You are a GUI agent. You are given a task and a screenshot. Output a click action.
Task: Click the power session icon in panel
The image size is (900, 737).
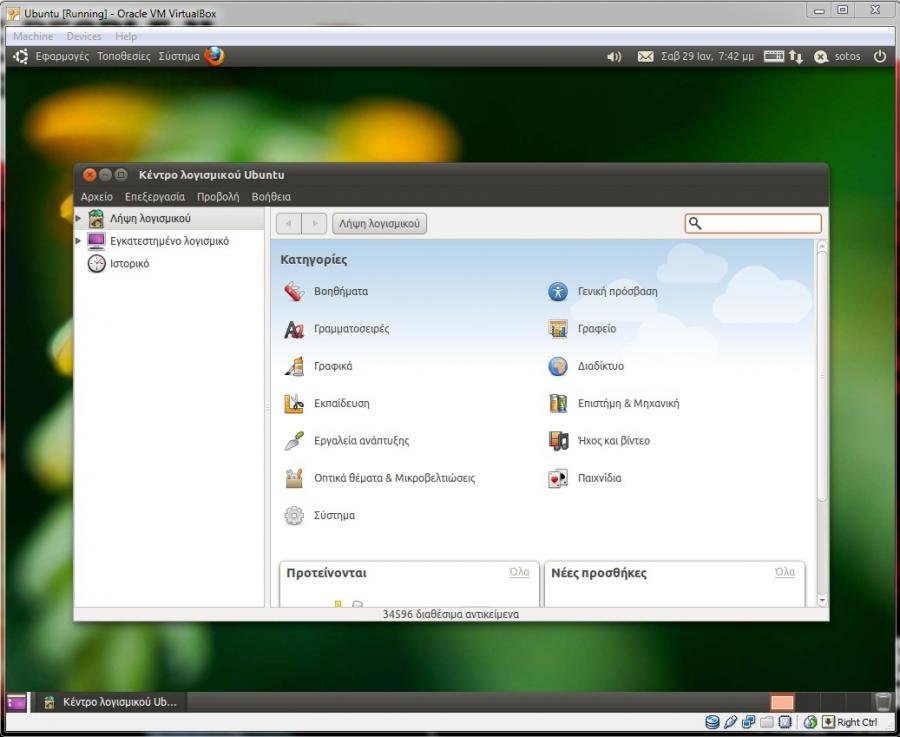point(879,56)
